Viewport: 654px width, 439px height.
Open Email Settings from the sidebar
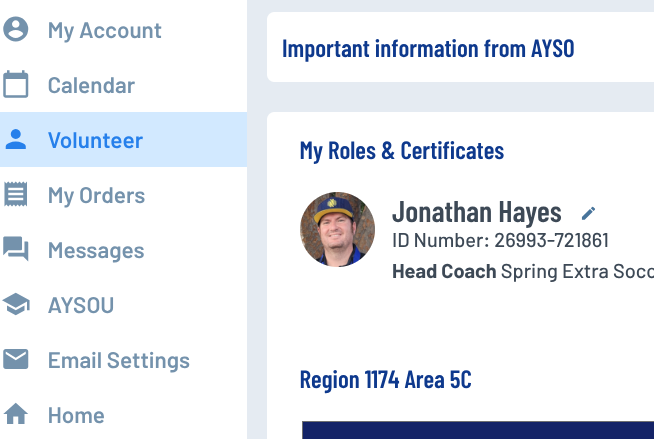118,360
